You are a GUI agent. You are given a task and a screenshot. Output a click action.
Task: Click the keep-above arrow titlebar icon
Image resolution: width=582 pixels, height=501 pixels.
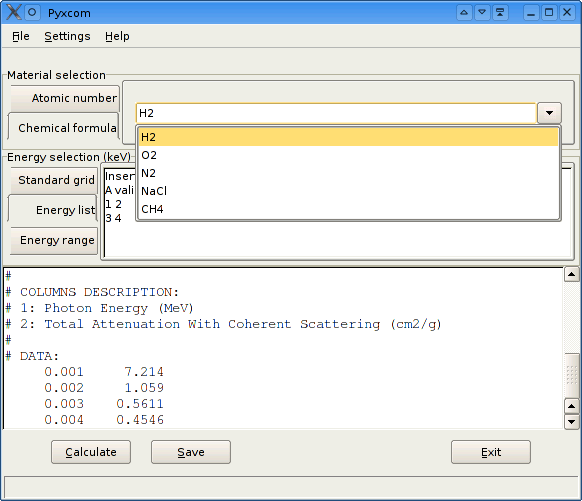pos(464,13)
